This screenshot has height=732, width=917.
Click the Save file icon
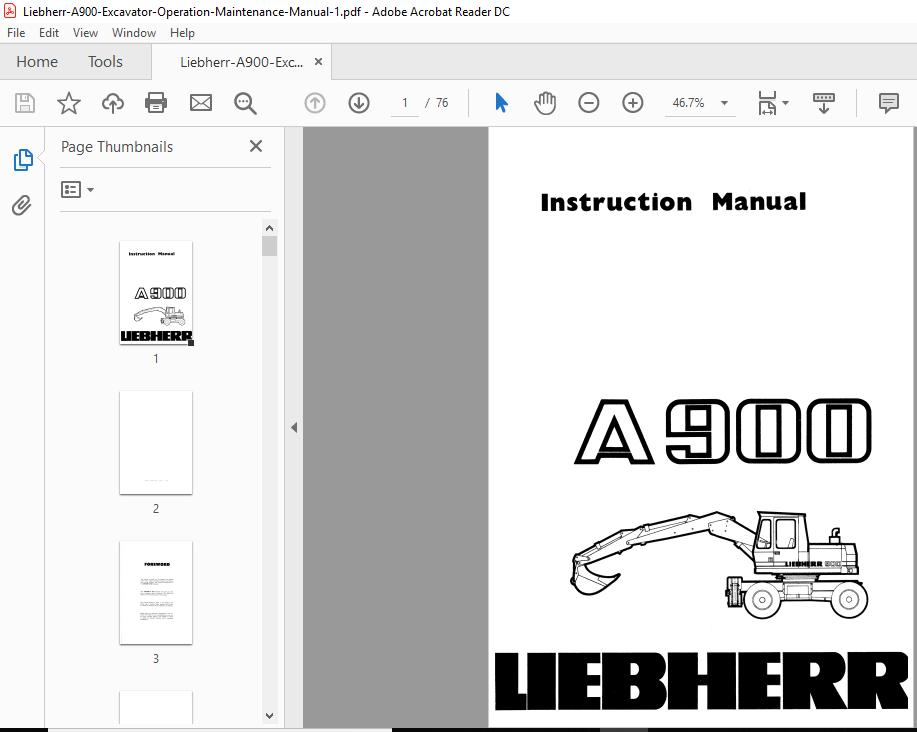(25, 103)
